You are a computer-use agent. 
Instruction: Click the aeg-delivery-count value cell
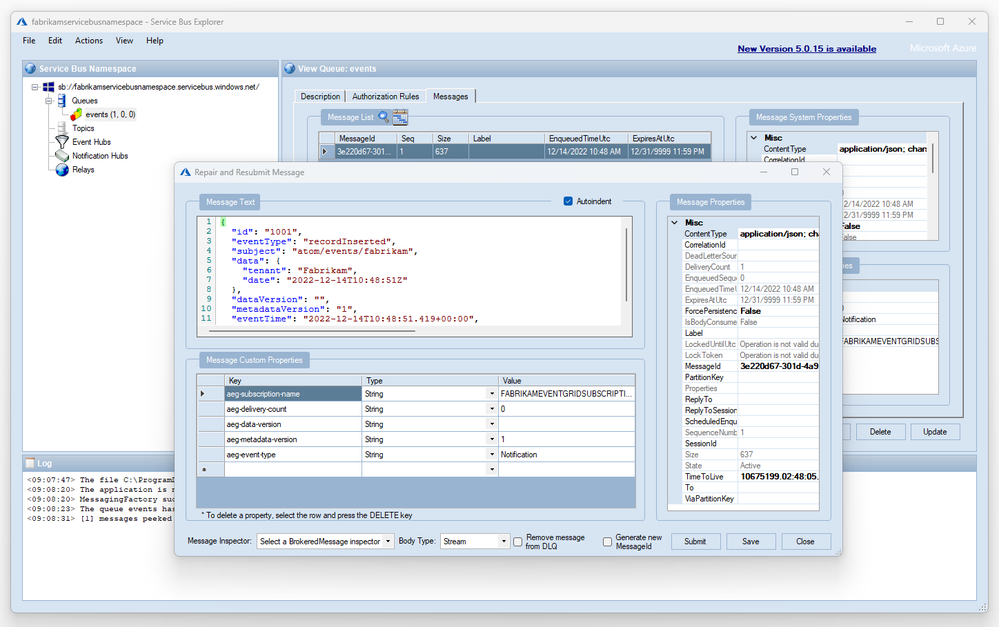point(565,409)
